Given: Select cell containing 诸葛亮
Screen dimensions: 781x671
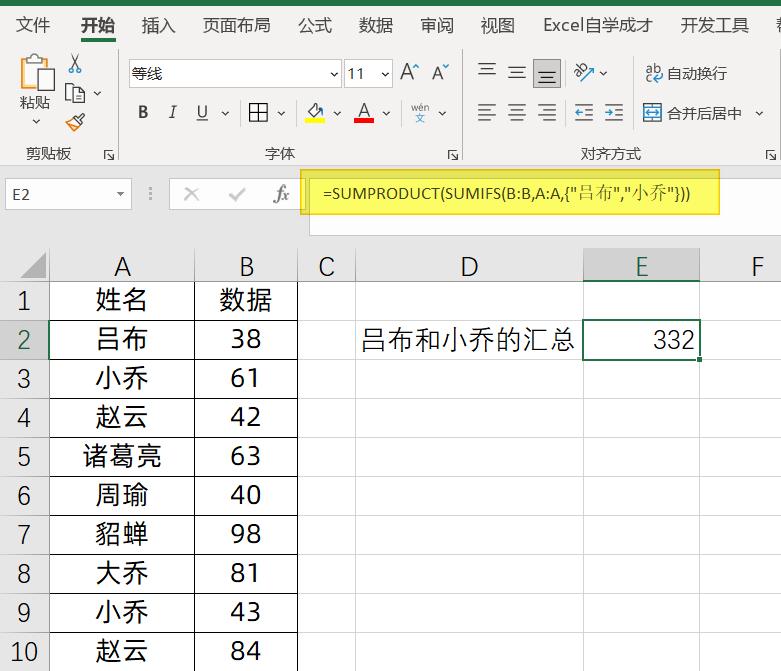Looking at the screenshot, I should pos(122,457).
